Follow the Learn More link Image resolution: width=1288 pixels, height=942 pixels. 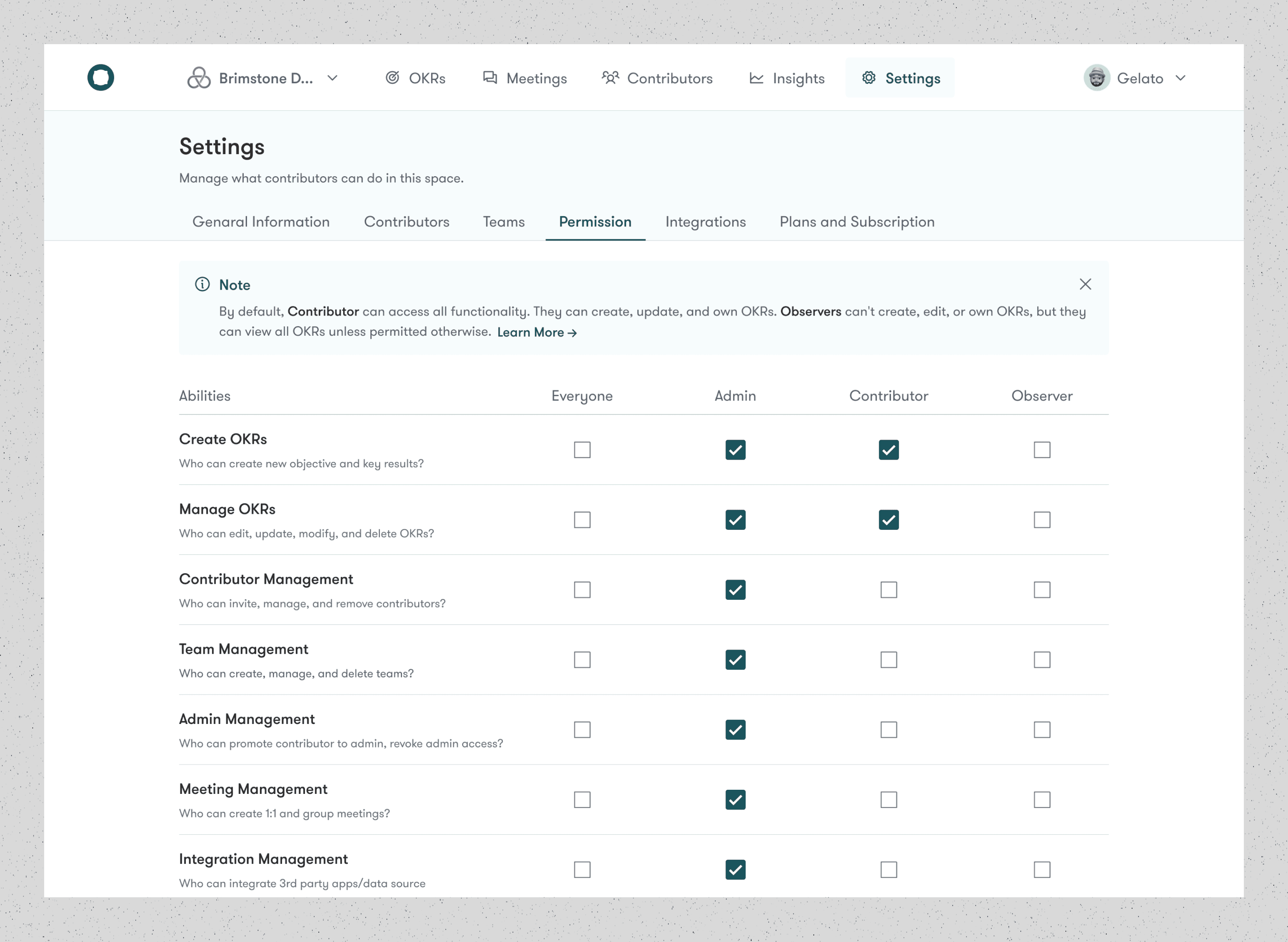click(x=536, y=333)
